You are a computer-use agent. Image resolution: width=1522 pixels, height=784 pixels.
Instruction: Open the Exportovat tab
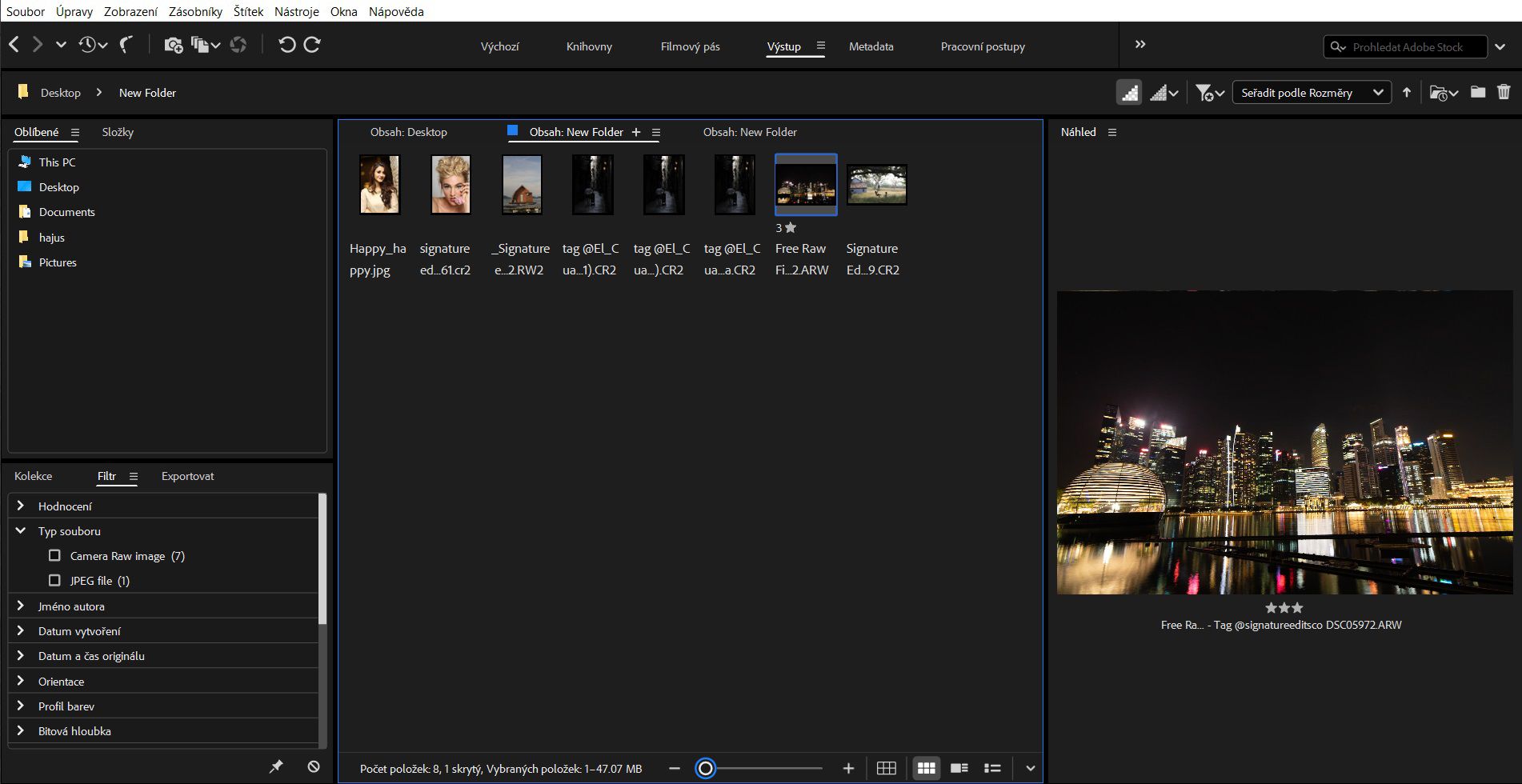coord(187,476)
